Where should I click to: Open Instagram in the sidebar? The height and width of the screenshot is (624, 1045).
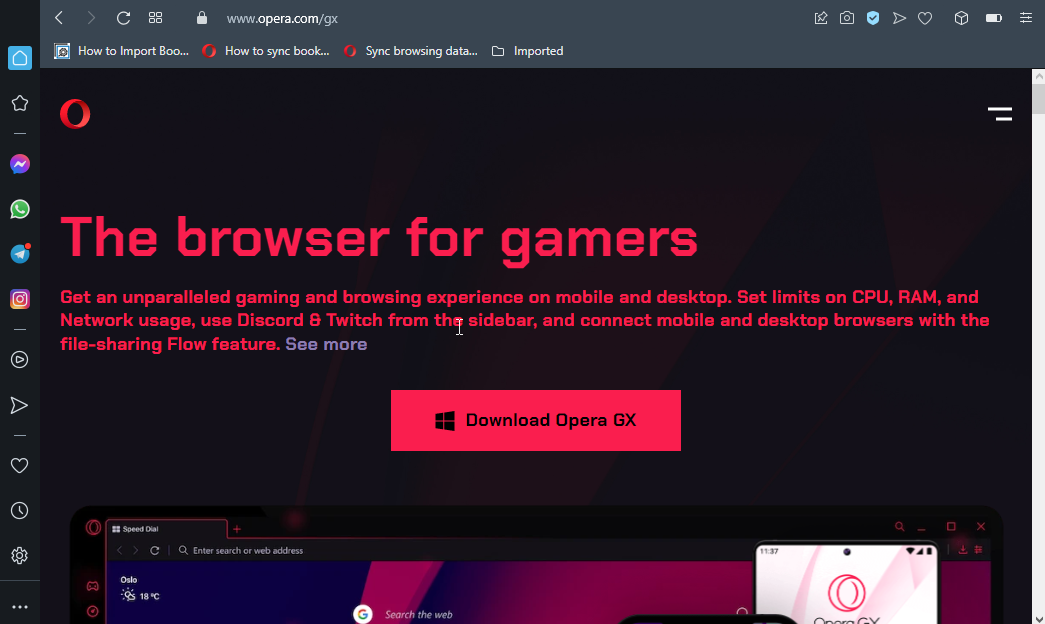(x=19, y=299)
